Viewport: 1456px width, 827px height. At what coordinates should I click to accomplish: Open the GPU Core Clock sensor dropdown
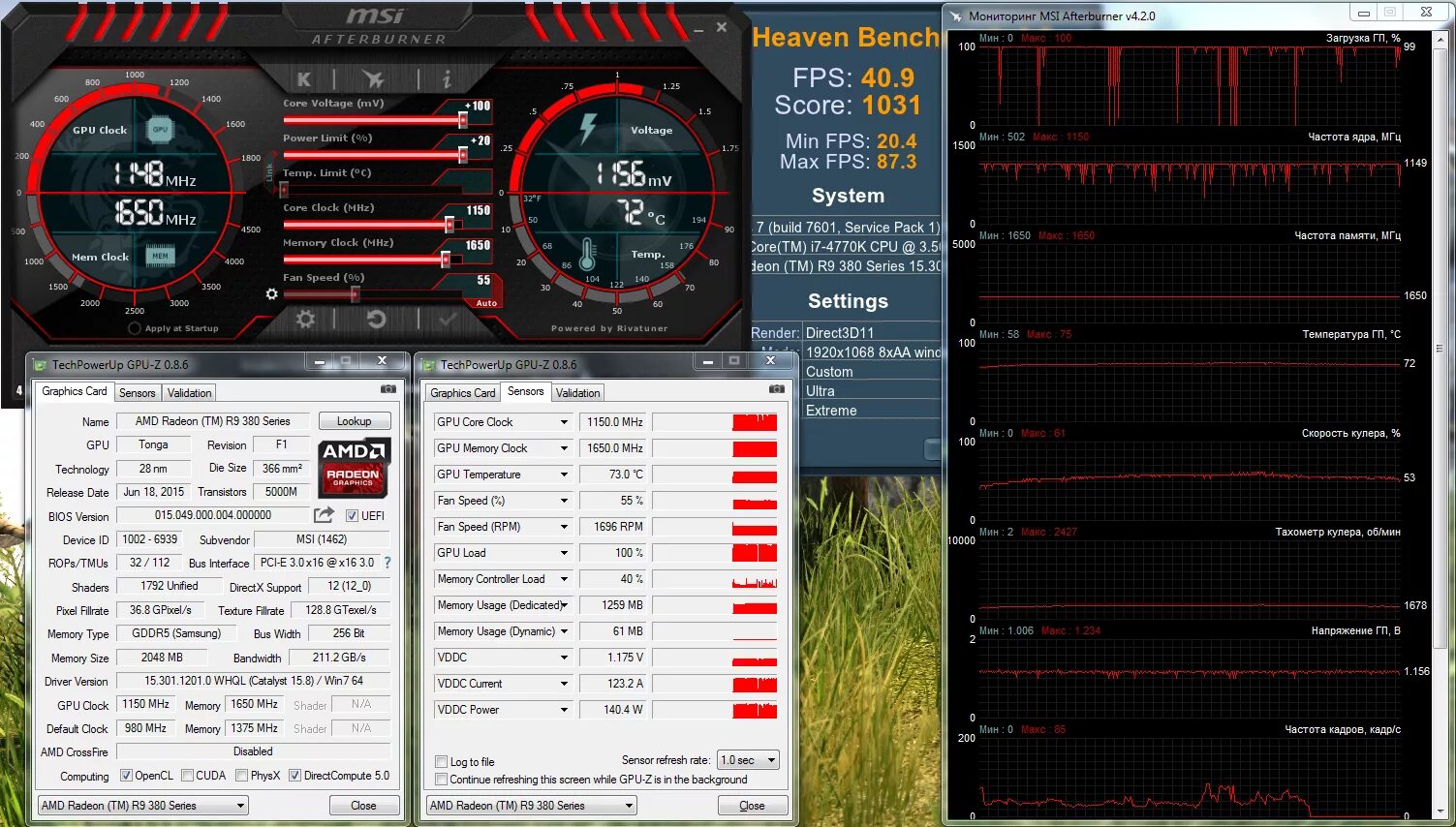click(564, 422)
